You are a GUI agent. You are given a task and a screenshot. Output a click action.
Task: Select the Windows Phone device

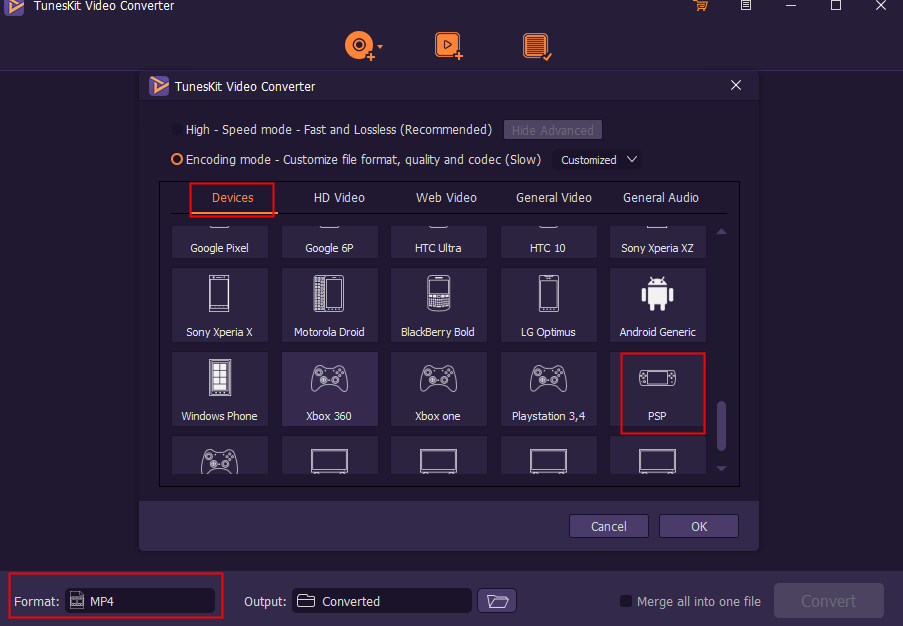point(219,389)
